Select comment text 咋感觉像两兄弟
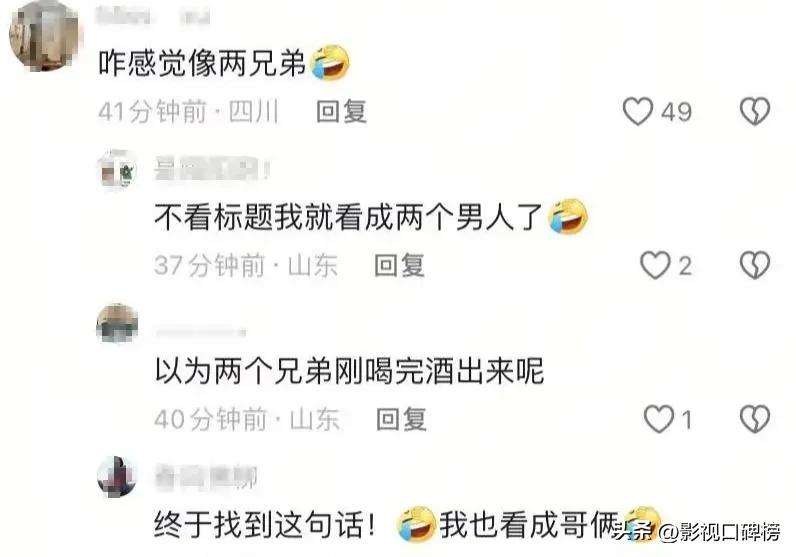Screen dimensions: 796x557 [202, 64]
